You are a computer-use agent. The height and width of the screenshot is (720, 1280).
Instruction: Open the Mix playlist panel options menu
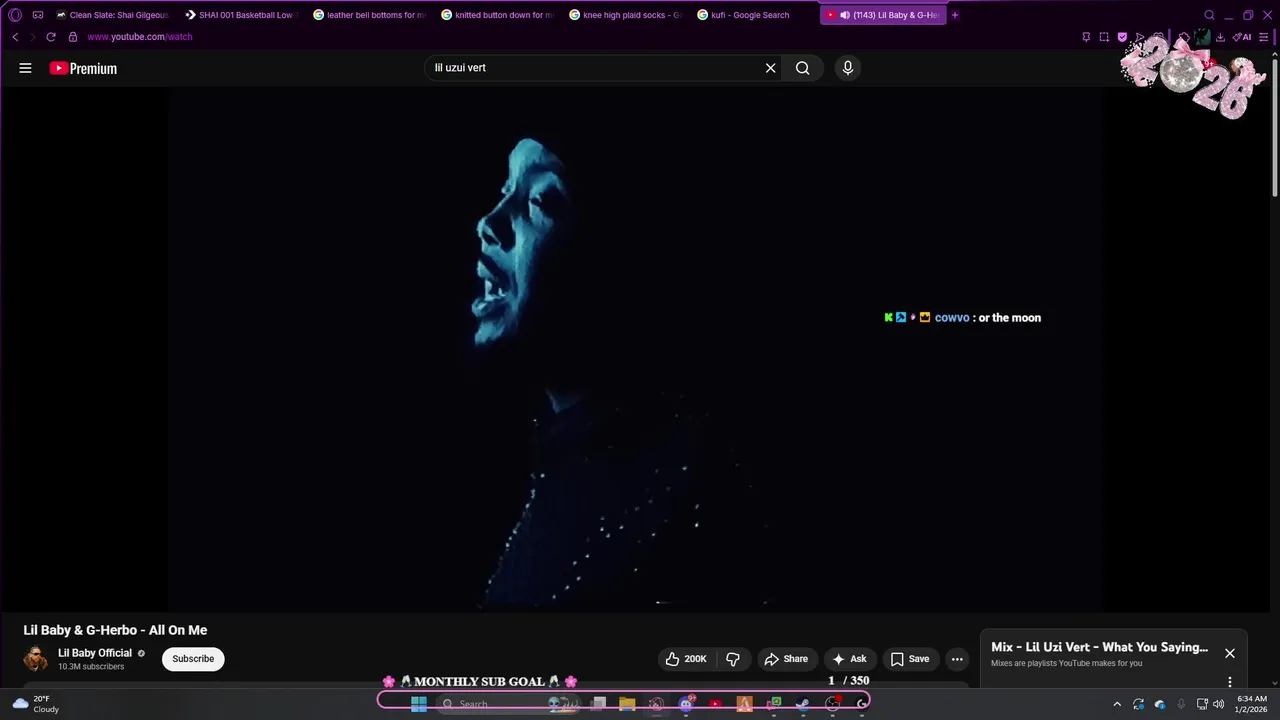(x=1230, y=682)
